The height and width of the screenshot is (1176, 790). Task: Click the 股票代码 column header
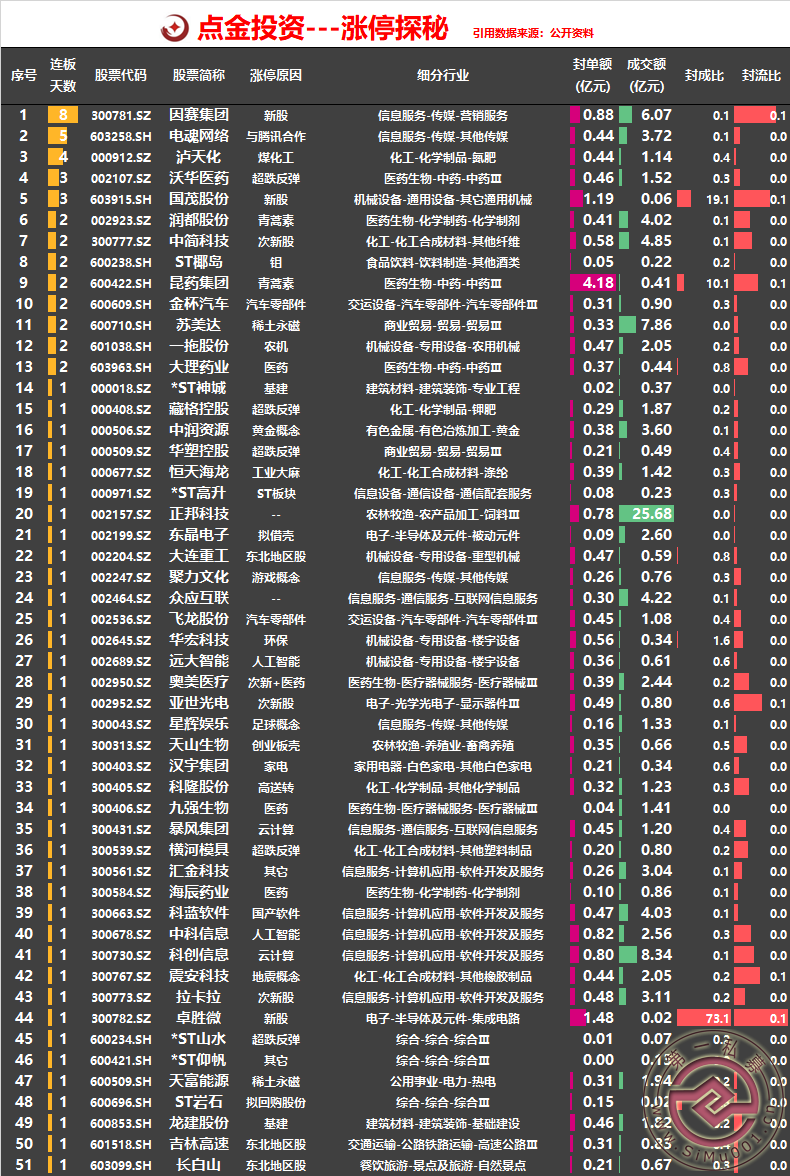(x=120, y=76)
